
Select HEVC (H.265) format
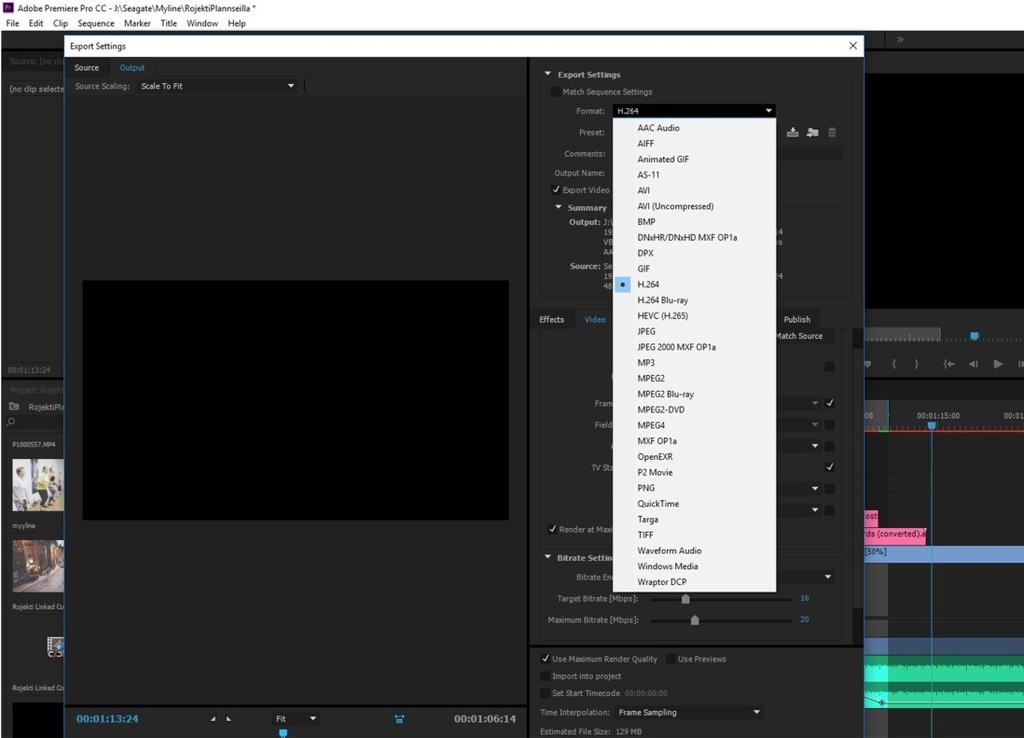[x=694, y=315]
